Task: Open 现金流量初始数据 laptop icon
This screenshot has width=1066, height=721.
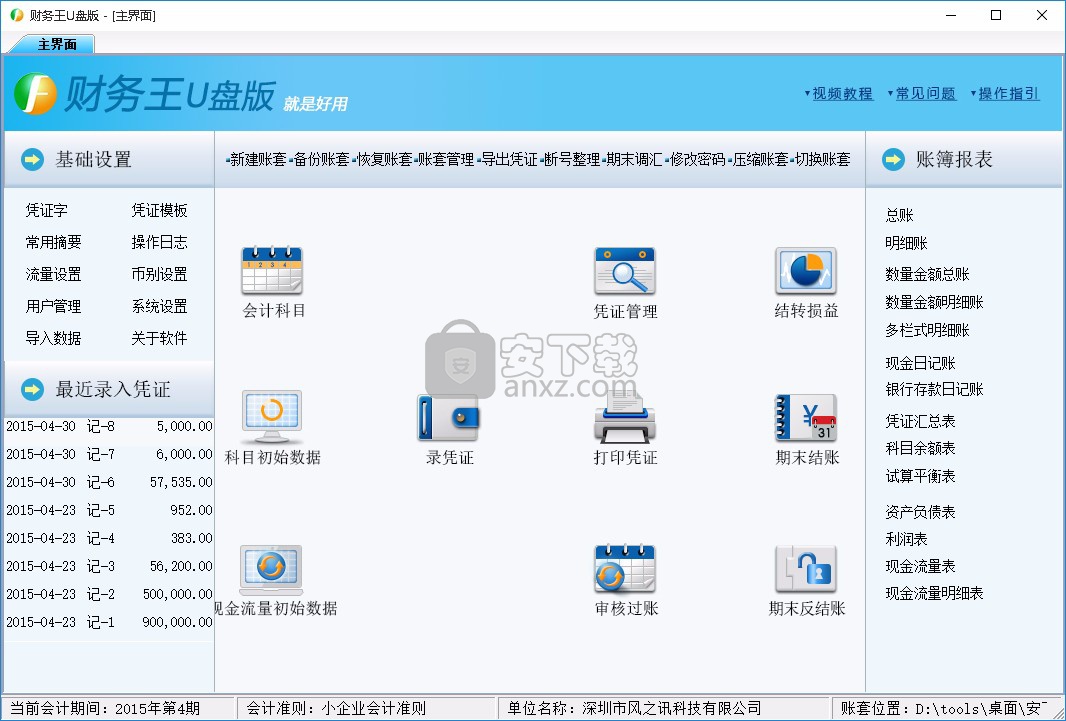Action: point(271,569)
